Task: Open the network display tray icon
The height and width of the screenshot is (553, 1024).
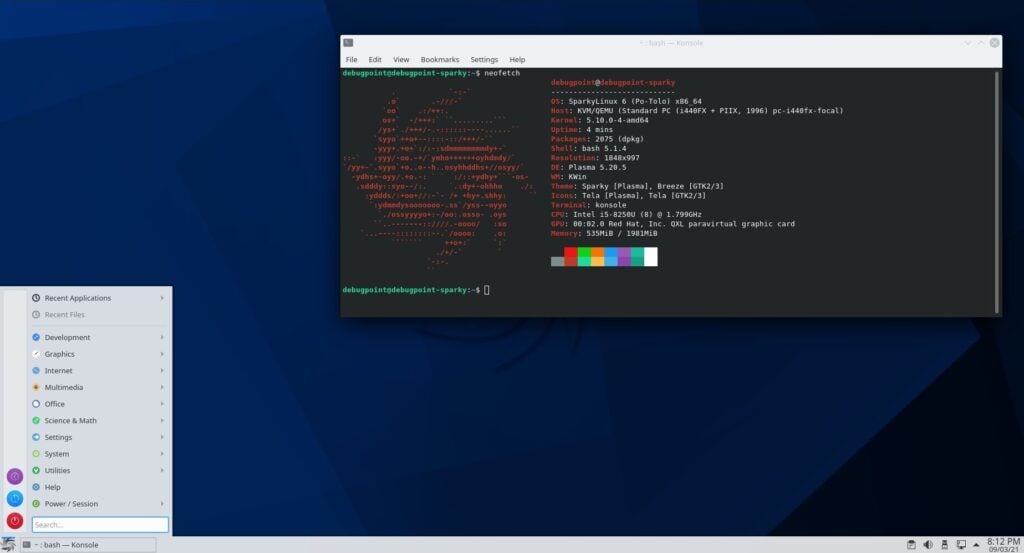Action: [x=961, y=545]
